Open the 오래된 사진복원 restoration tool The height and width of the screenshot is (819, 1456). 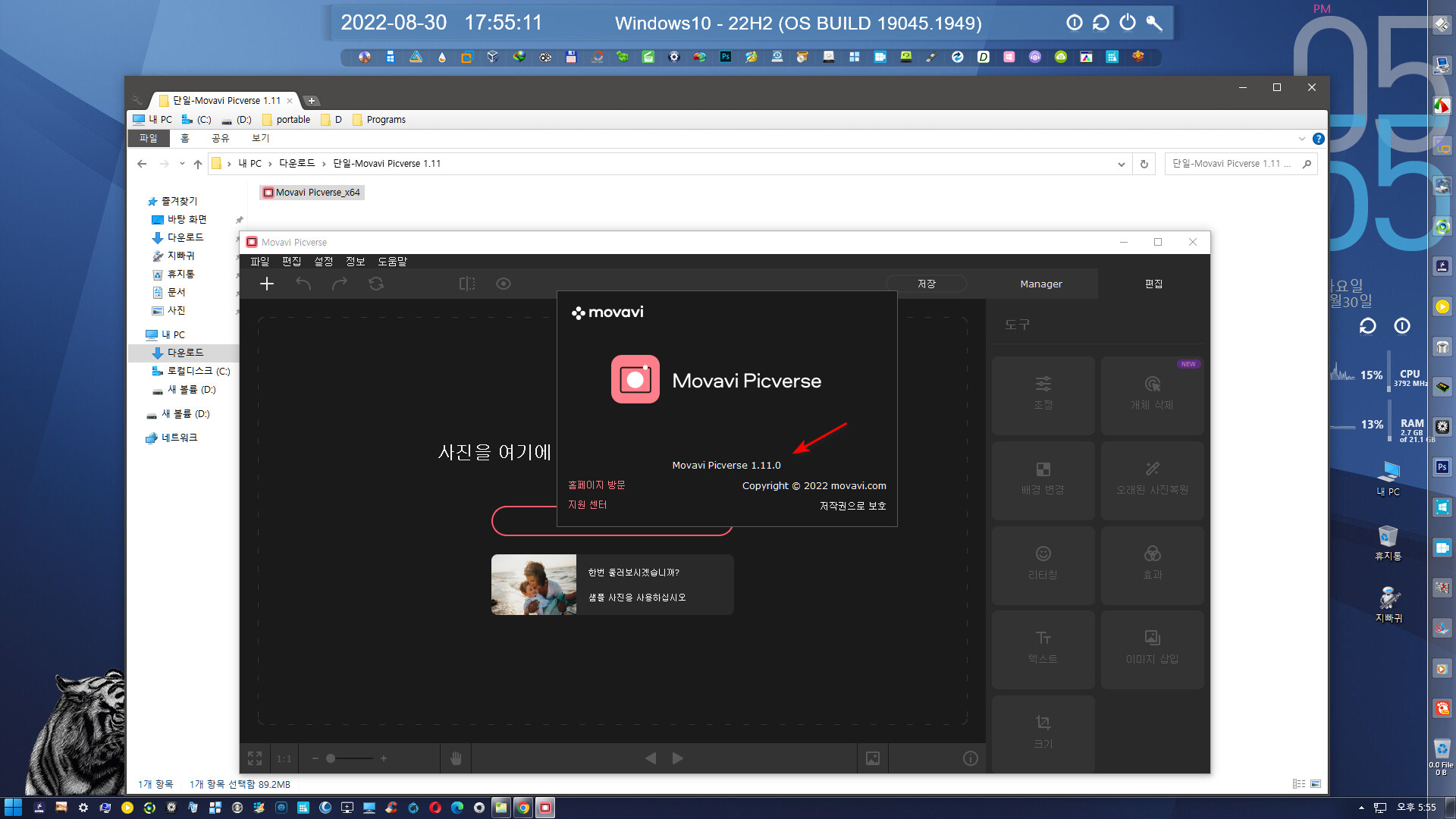[1152, 480]
